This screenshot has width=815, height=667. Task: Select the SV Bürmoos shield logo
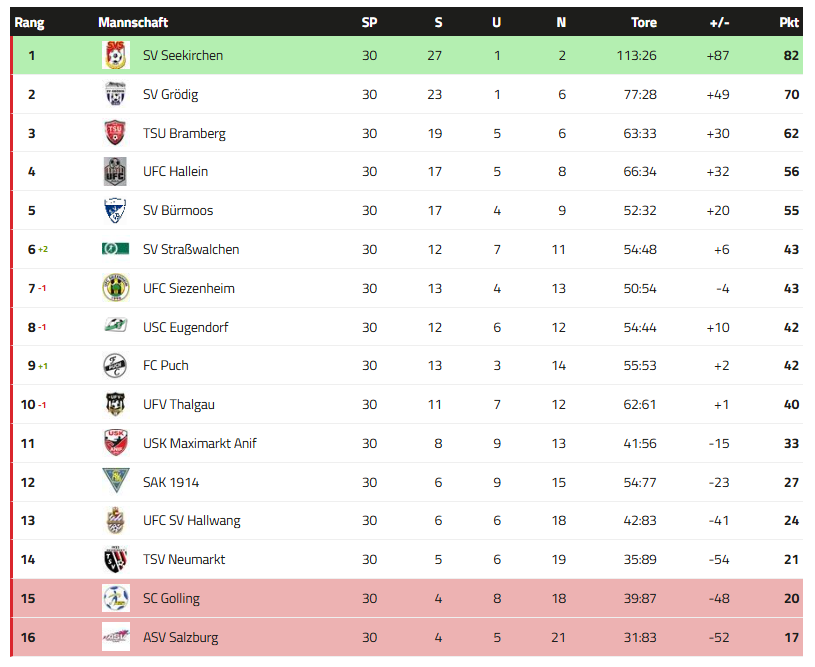point(115,211)
